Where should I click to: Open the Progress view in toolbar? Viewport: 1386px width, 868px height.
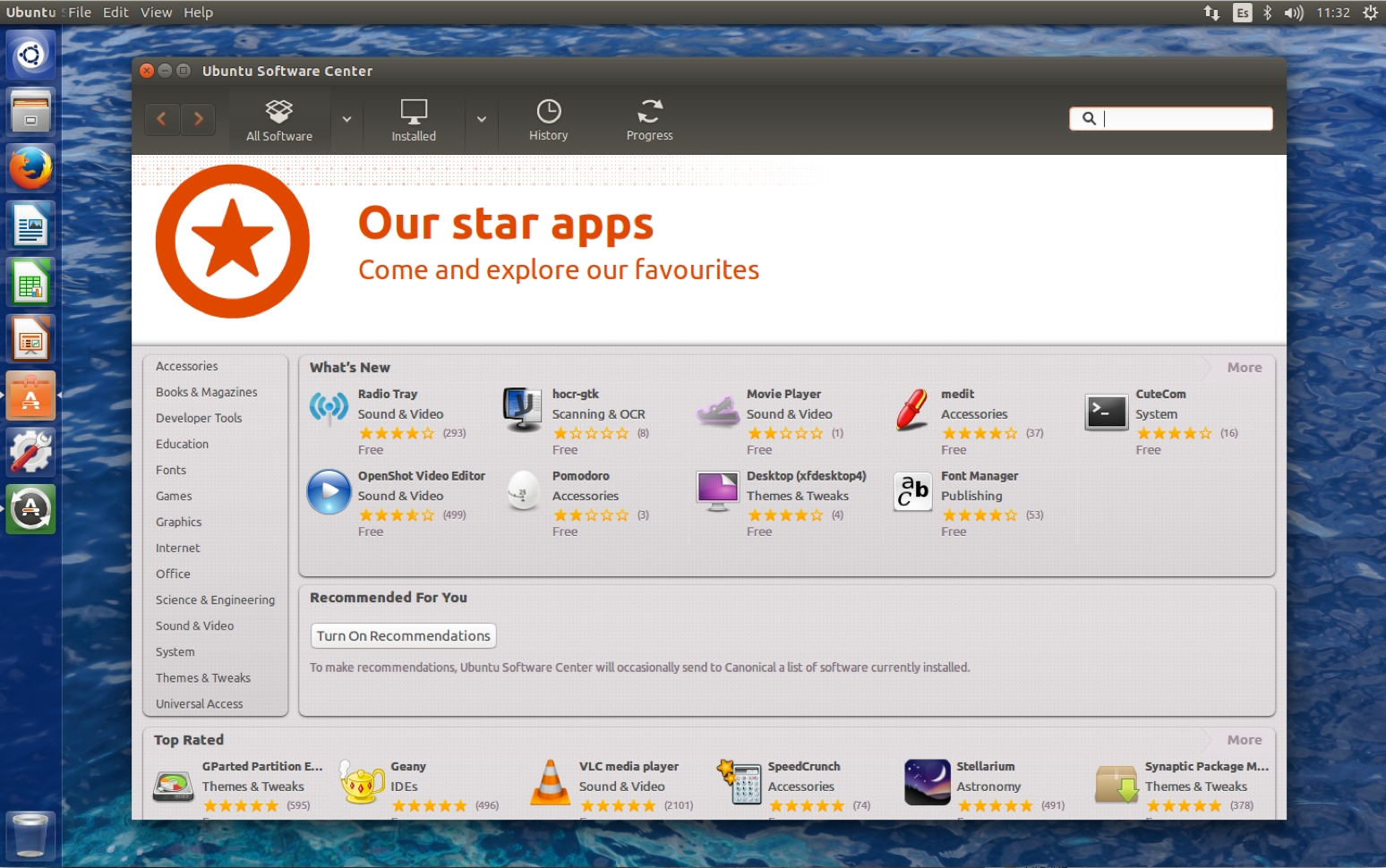click(x=649, y=120)
